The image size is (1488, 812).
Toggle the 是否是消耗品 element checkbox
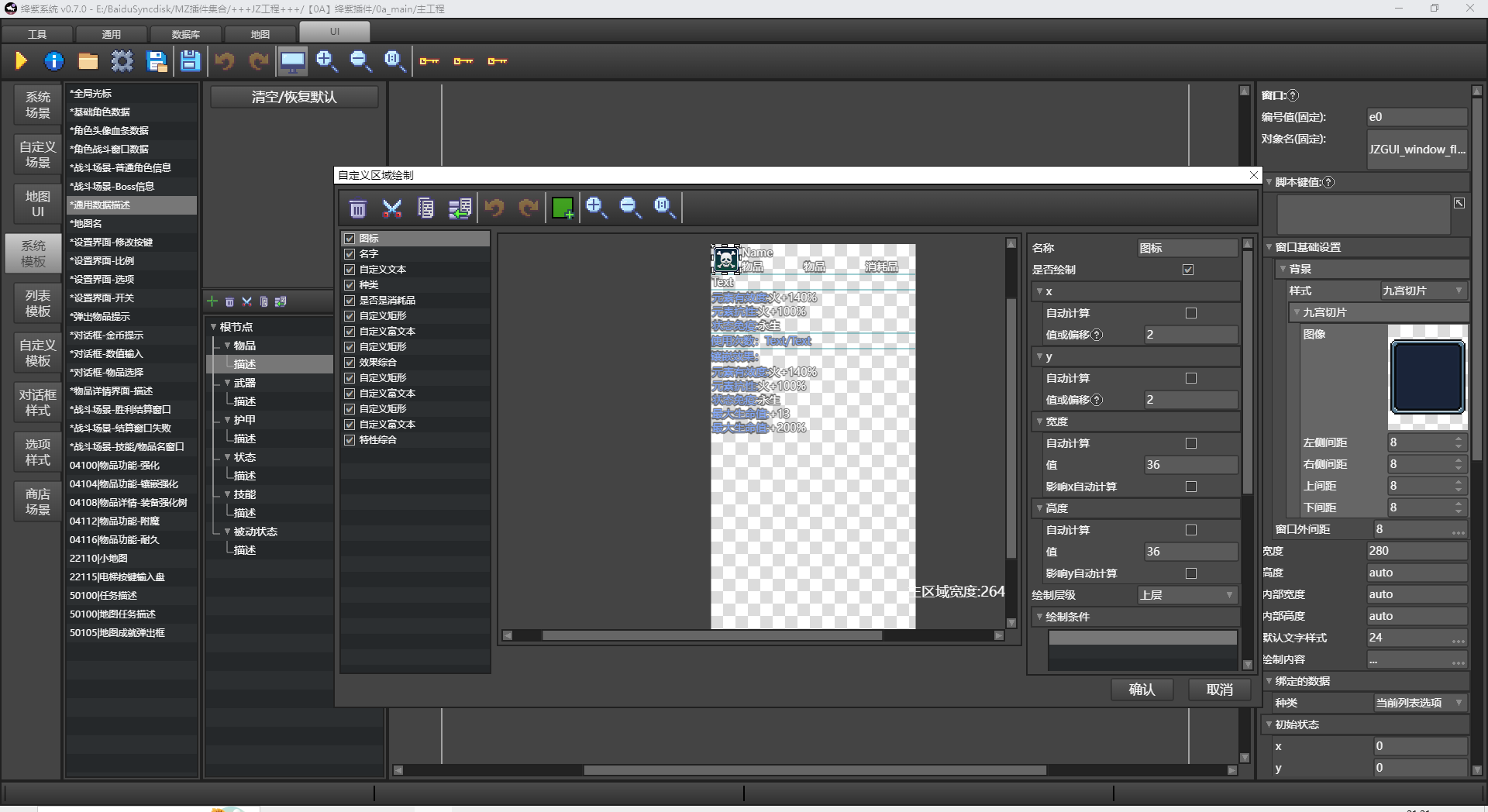tap(350, 301)
